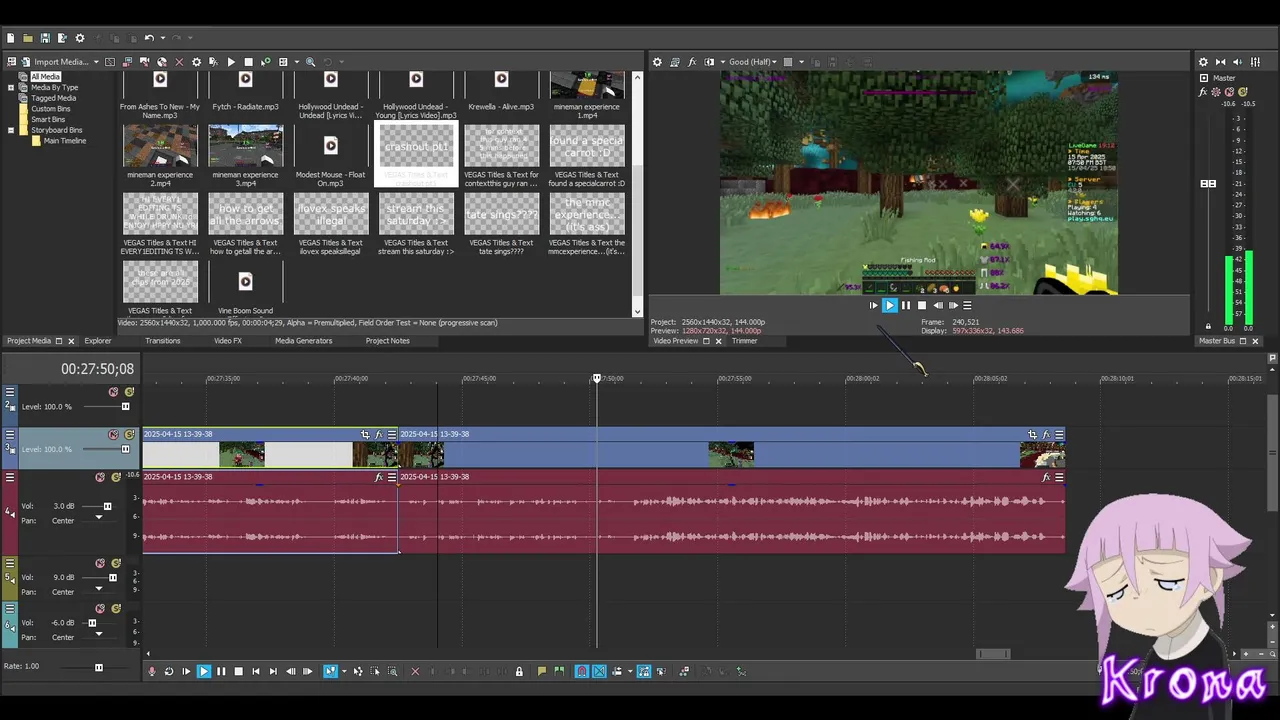Solo video track 3

[x=129, y=434]
